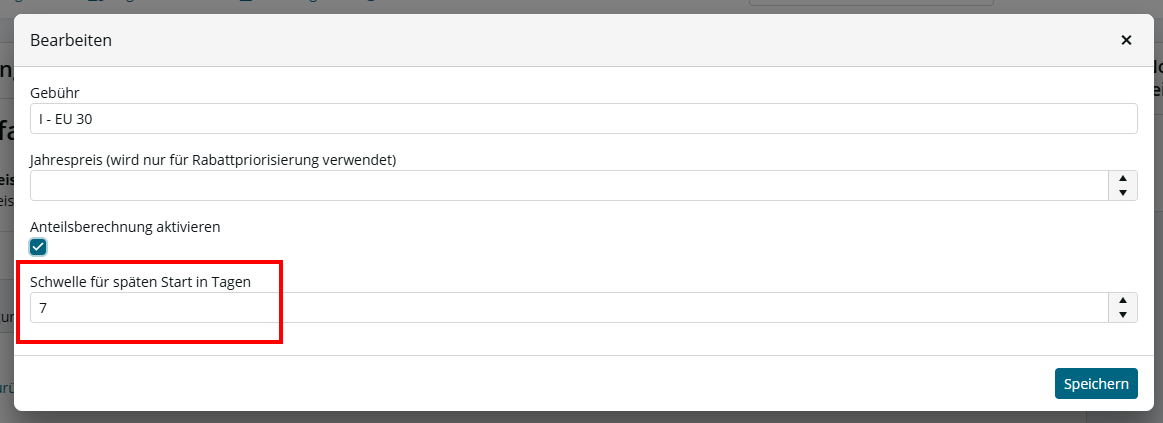This screenshot has height=423, width=1163.
Task: Focus the Gebühr text field
Action: pyautogui.click(x=583, y=119)
